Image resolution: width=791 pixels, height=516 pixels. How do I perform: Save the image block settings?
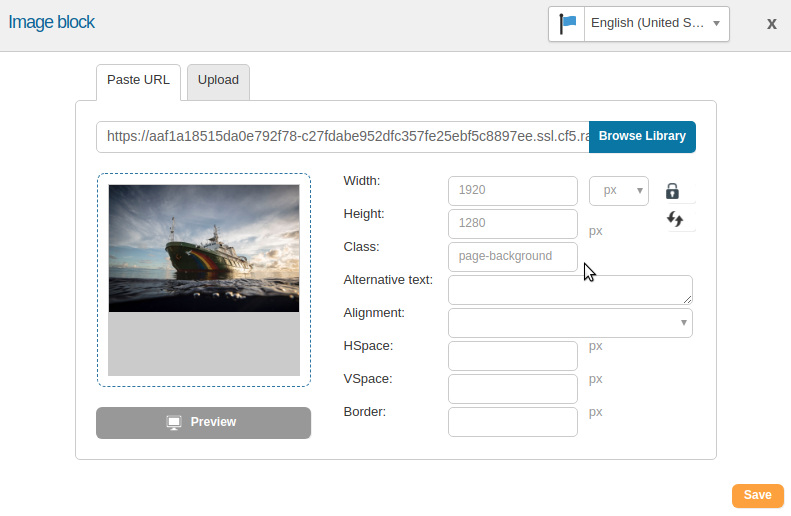[758, 495]
